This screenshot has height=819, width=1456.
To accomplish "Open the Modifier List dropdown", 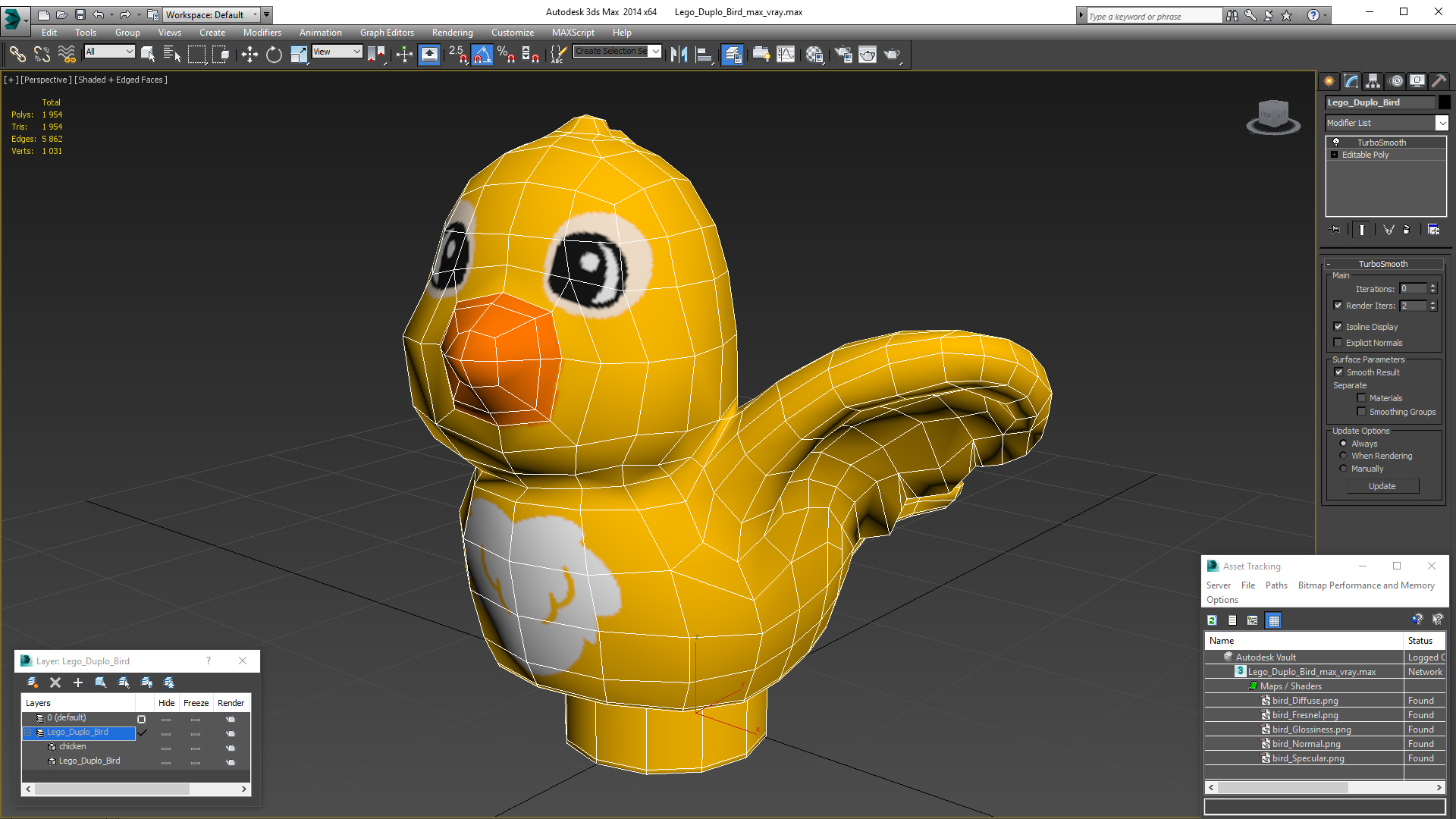I will [1442, 123].
